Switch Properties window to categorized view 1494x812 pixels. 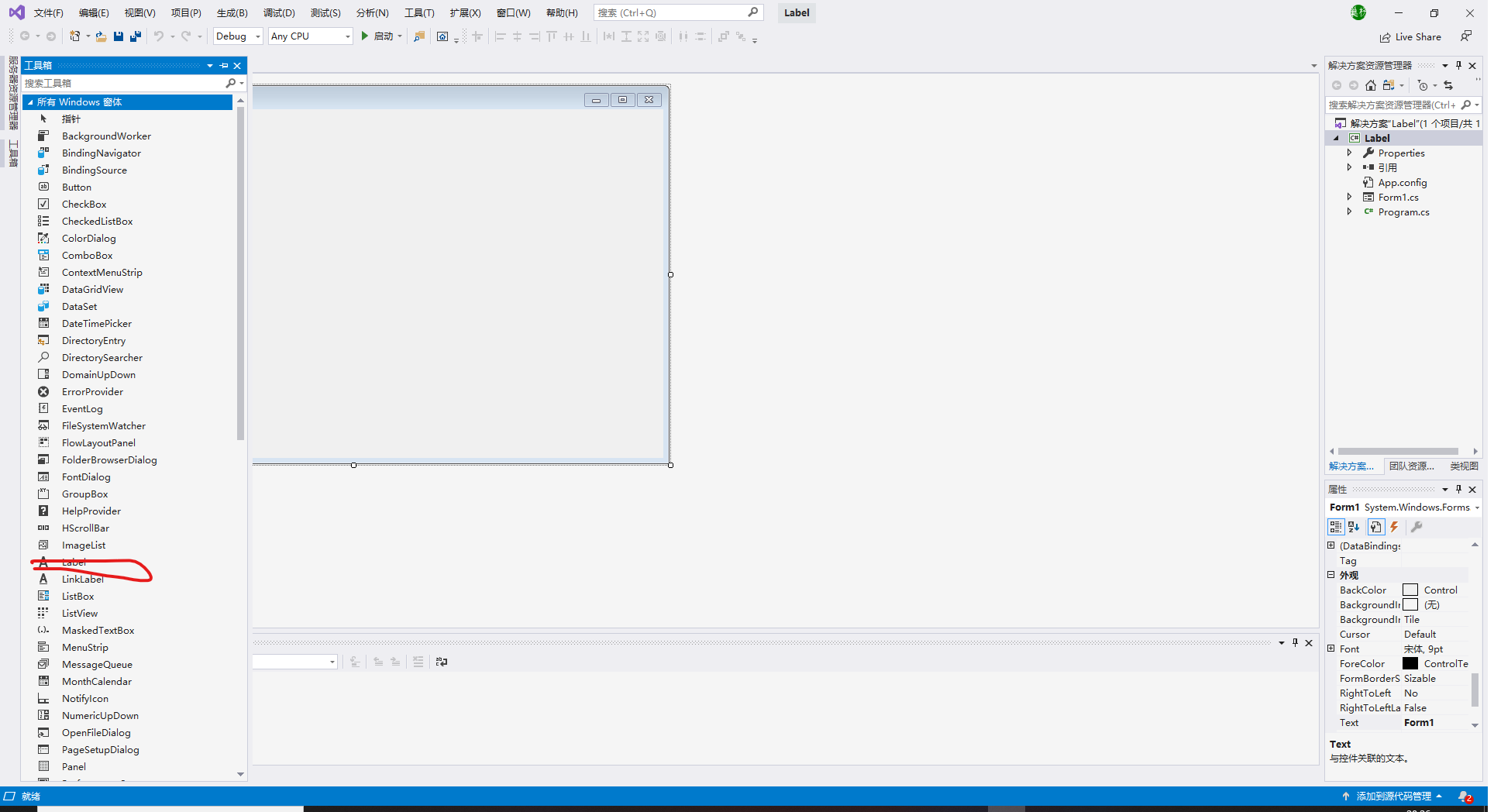coord(1335,527)
